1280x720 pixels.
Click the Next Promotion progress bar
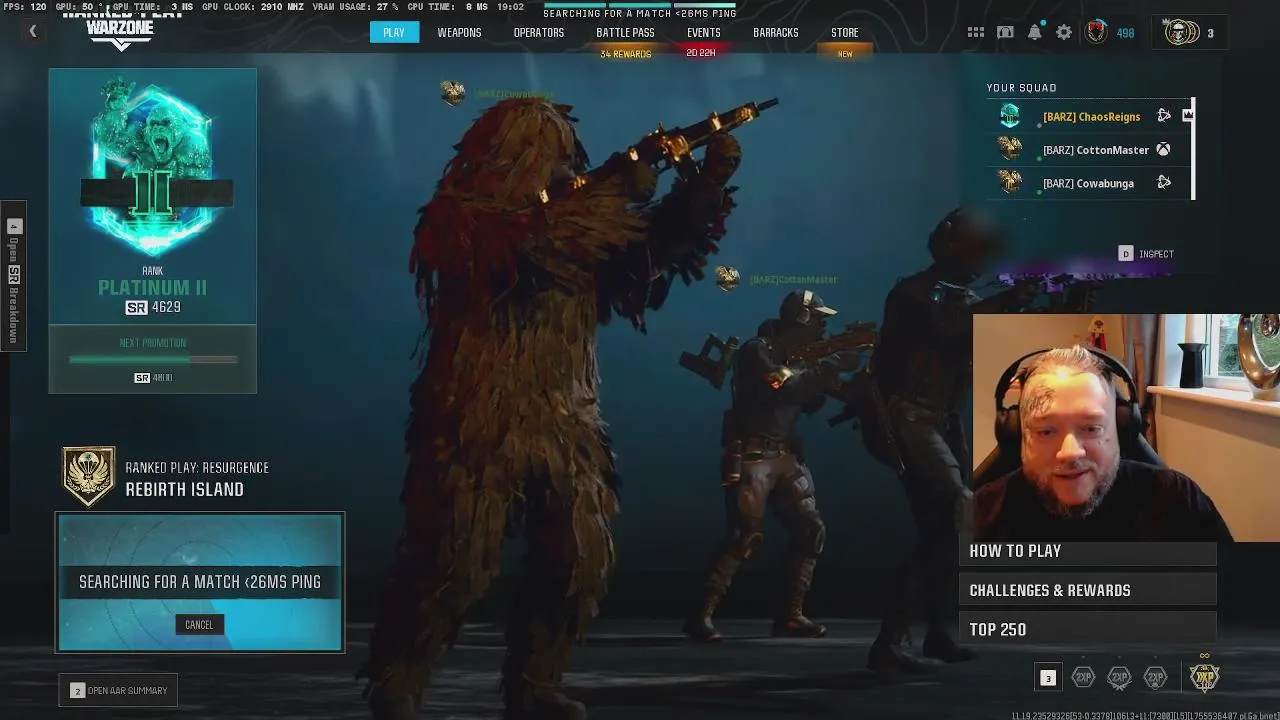click(153, 359)
